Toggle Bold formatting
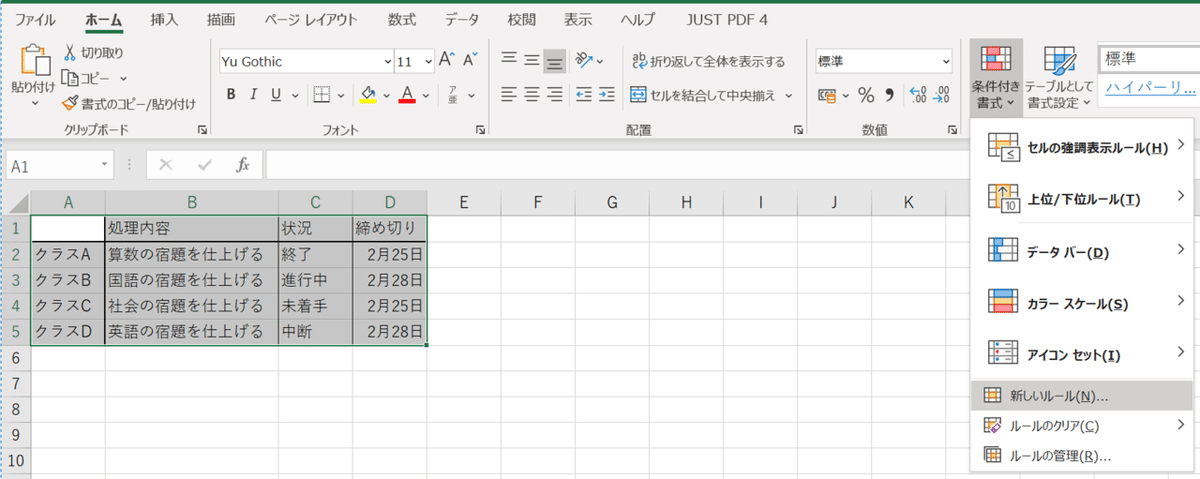Image resolution: width=1200 pixels, height=479 pixels. (231, 95)
